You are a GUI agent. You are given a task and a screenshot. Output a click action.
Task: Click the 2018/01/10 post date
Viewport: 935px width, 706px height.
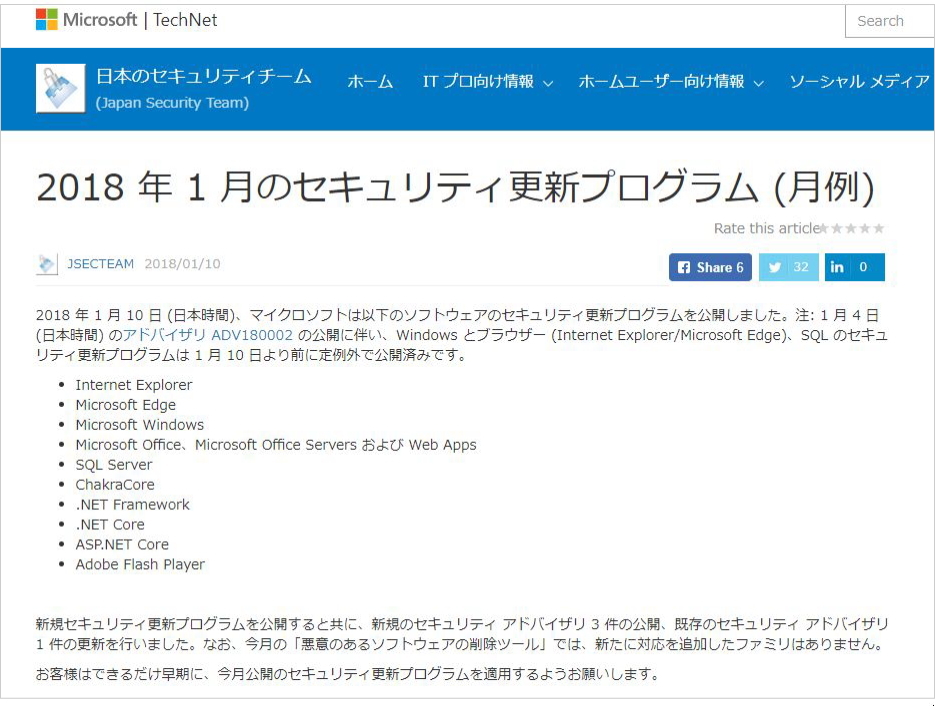click(182, 264)
